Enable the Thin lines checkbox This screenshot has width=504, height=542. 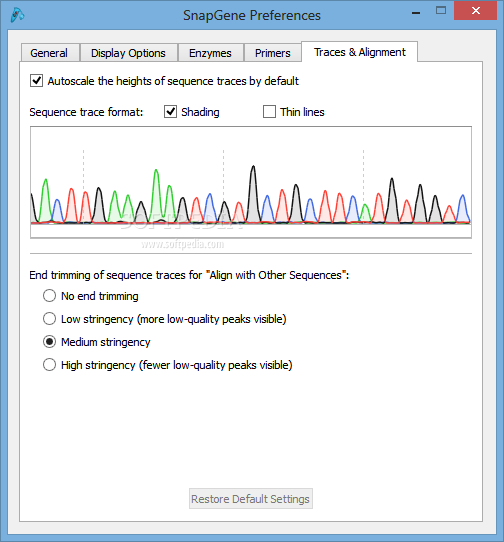(269, 112)
